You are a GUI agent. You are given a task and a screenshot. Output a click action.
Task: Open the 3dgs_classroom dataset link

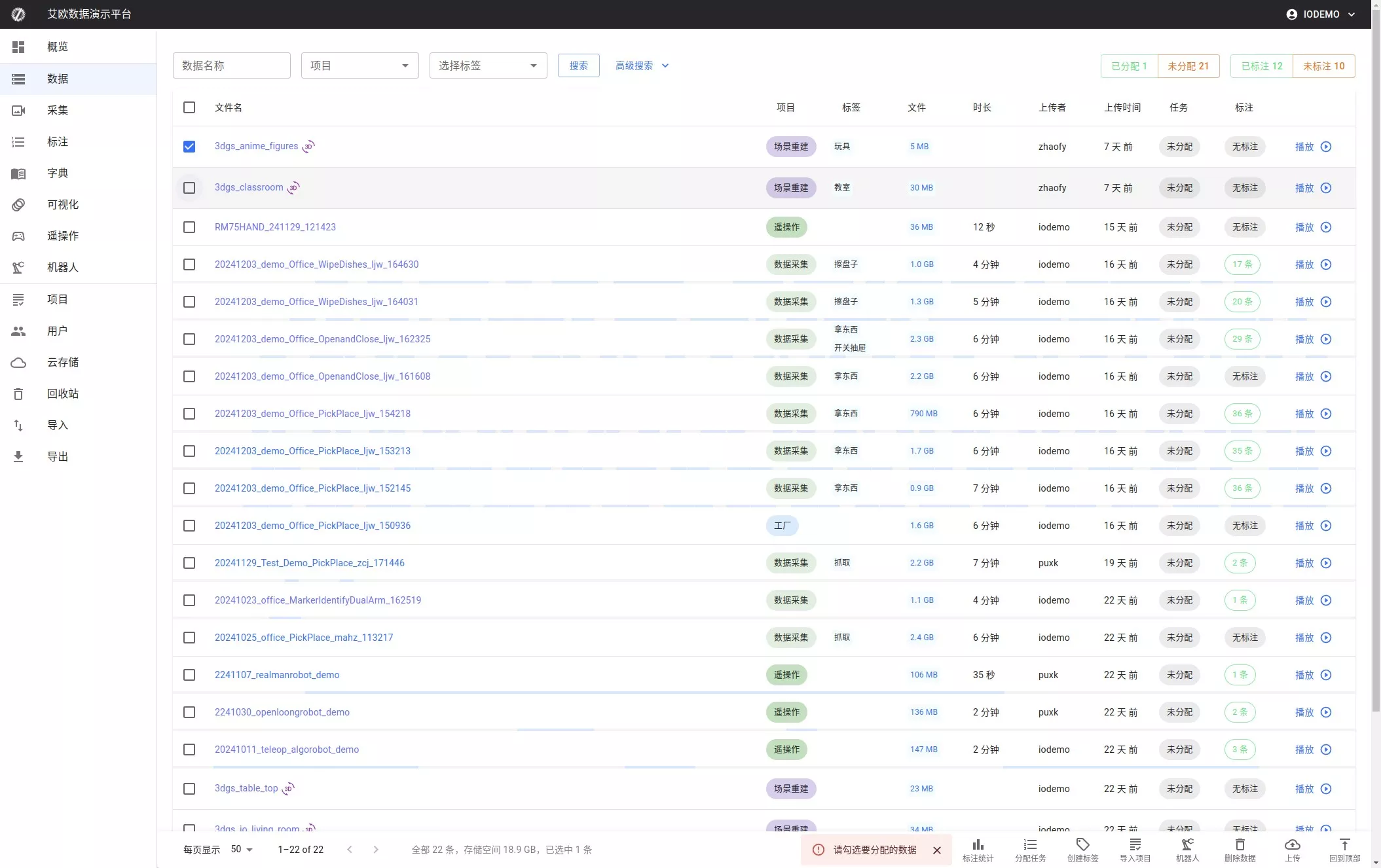click(249, 187)
